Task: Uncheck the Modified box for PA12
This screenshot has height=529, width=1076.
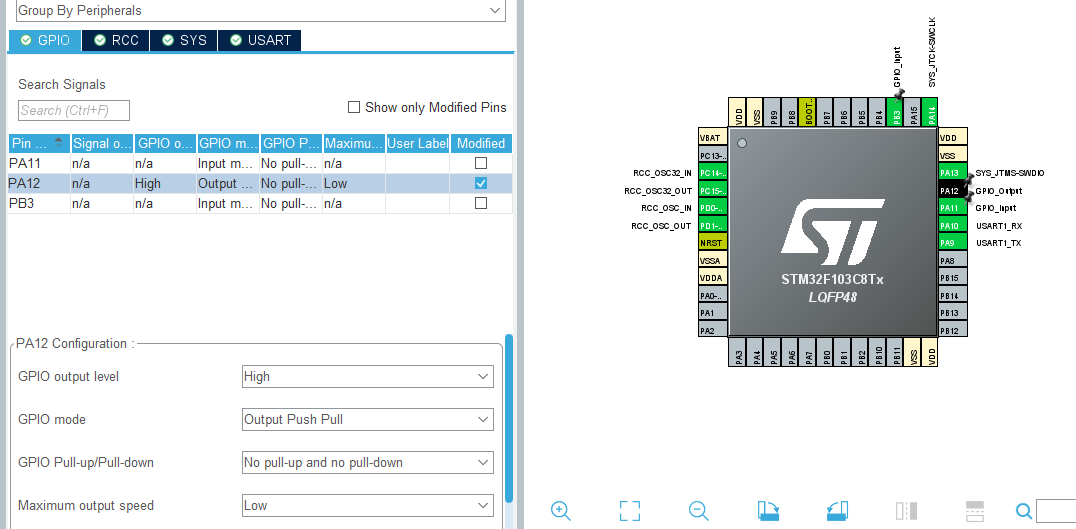Action: 481,183
